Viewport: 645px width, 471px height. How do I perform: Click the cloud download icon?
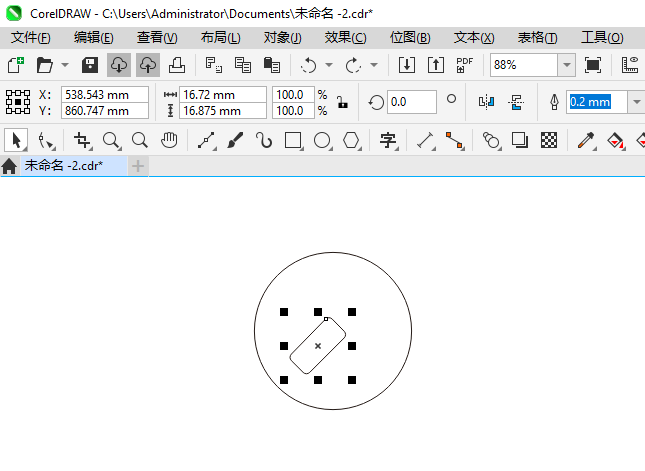coord(119,65)
